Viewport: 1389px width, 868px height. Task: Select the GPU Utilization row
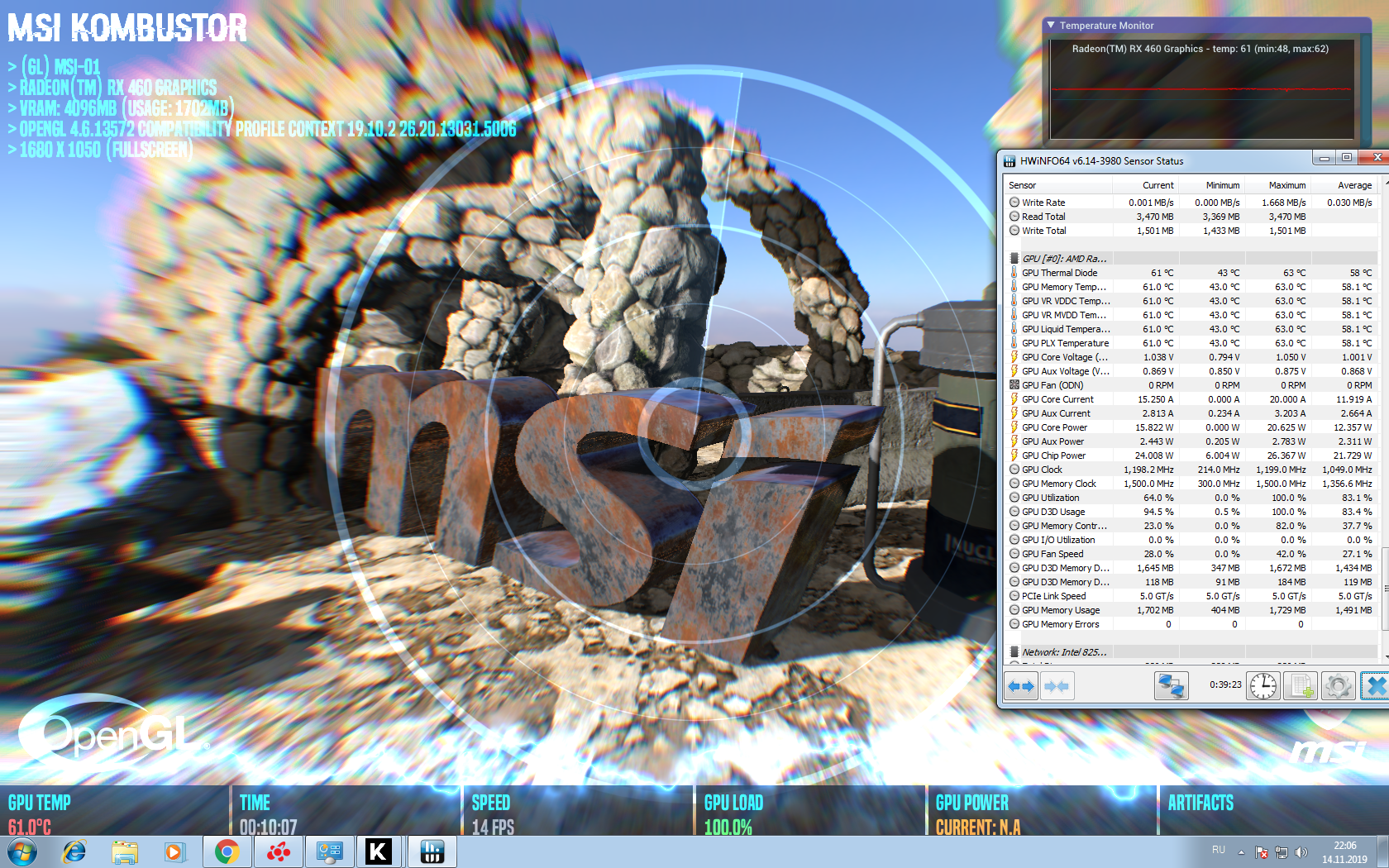click(x=1191, y=498)
